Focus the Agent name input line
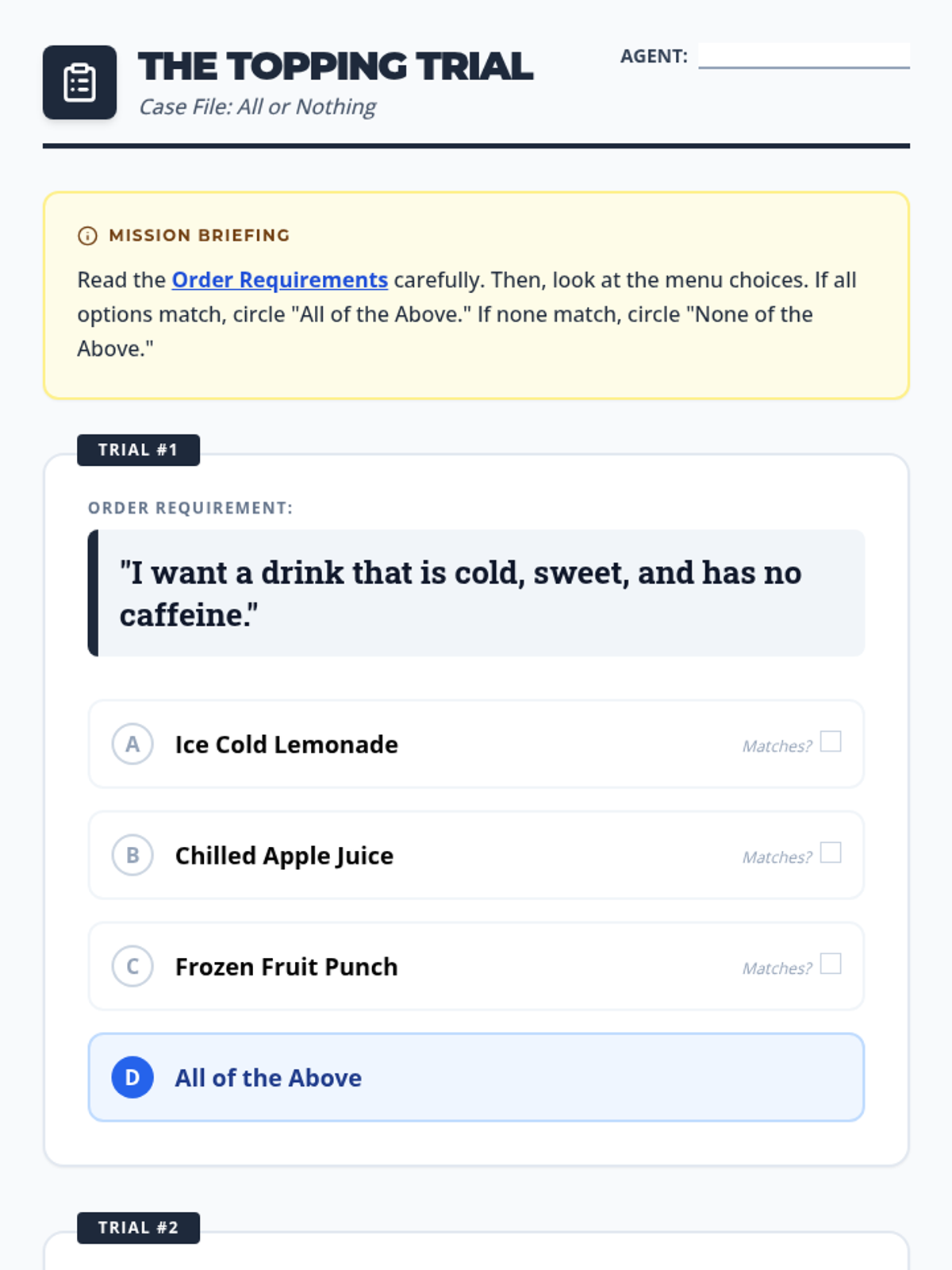952x1270 pixels. 804,56
